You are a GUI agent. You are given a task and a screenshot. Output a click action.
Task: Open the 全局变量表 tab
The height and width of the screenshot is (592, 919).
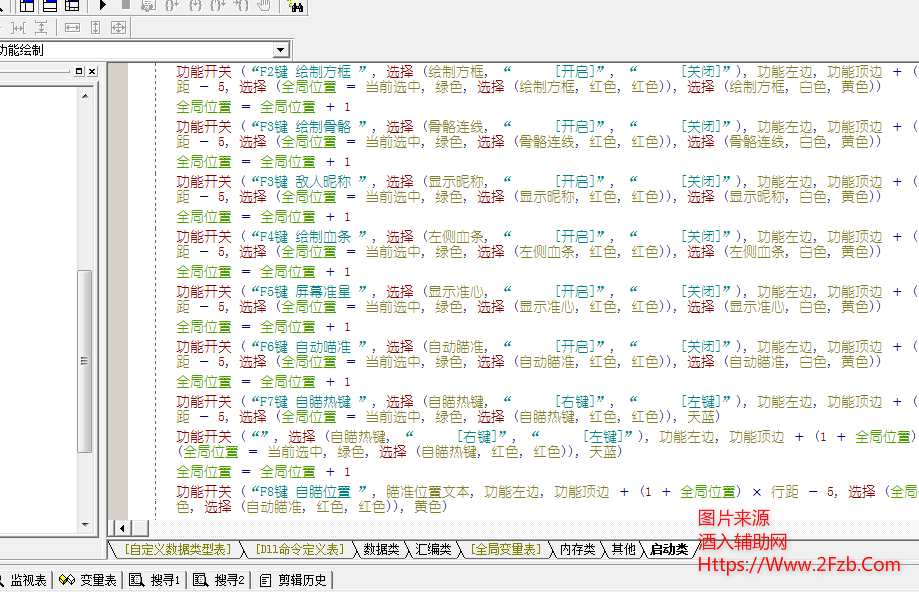[505, 549]
